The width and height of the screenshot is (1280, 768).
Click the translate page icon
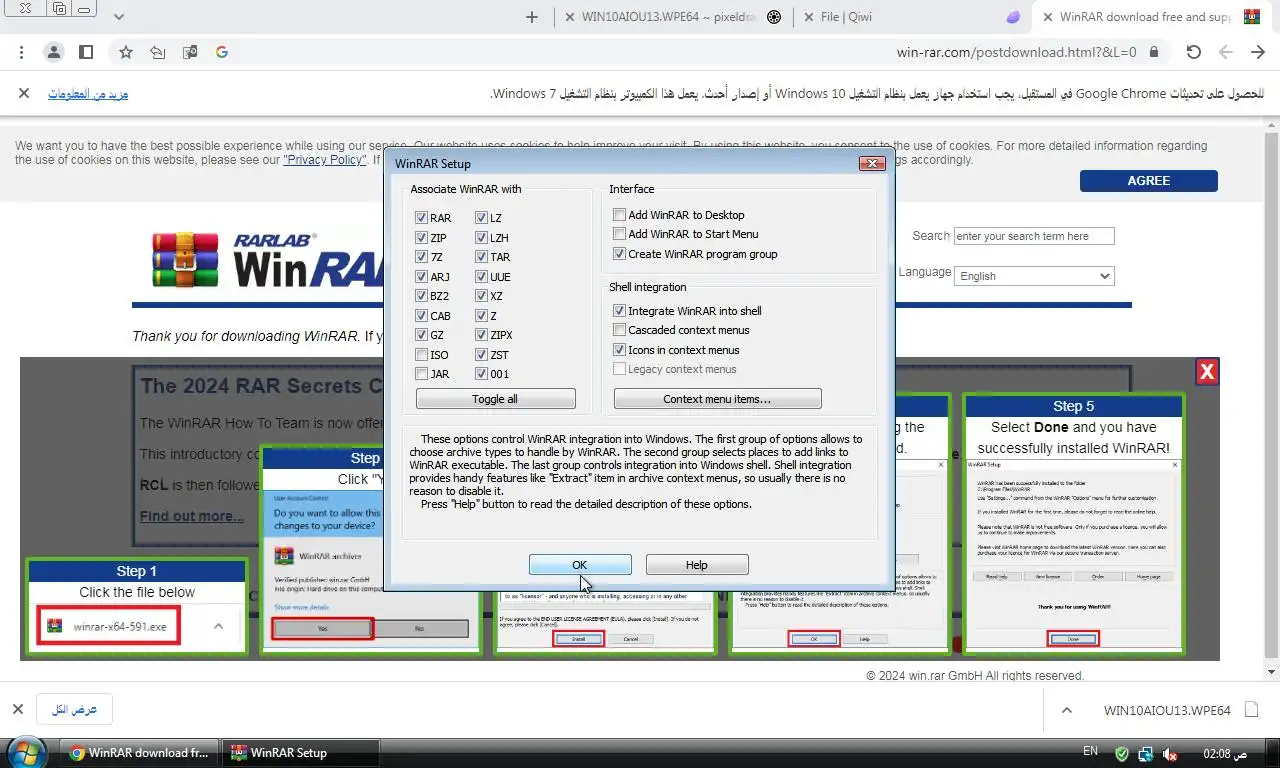click(x=189, y=52)
